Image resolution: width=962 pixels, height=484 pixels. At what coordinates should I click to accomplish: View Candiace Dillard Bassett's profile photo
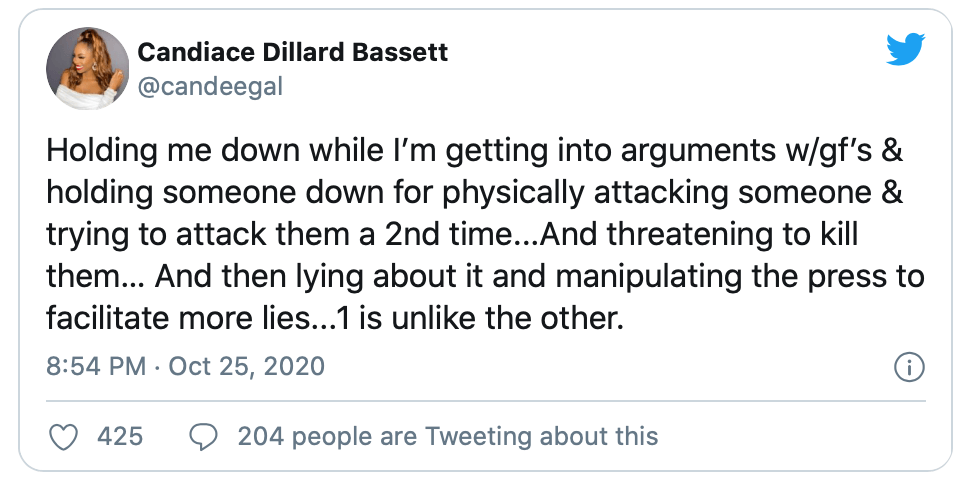coord(88,68)
